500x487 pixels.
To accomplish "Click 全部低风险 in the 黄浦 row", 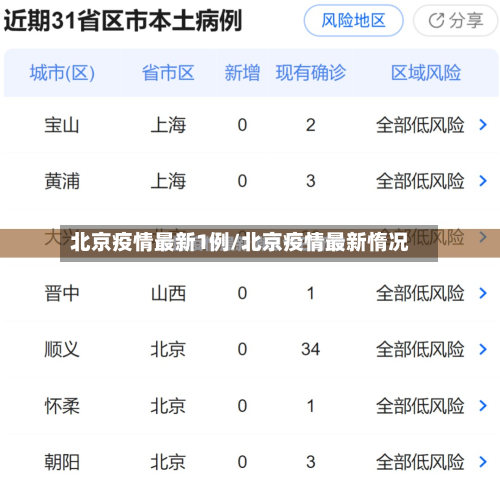I will (x=420, y=181).
